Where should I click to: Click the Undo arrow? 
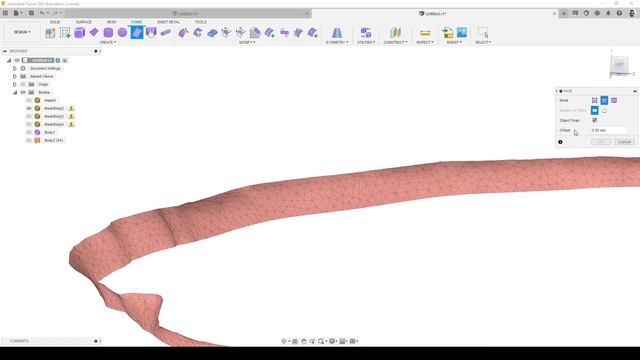(x=42, y=13)
